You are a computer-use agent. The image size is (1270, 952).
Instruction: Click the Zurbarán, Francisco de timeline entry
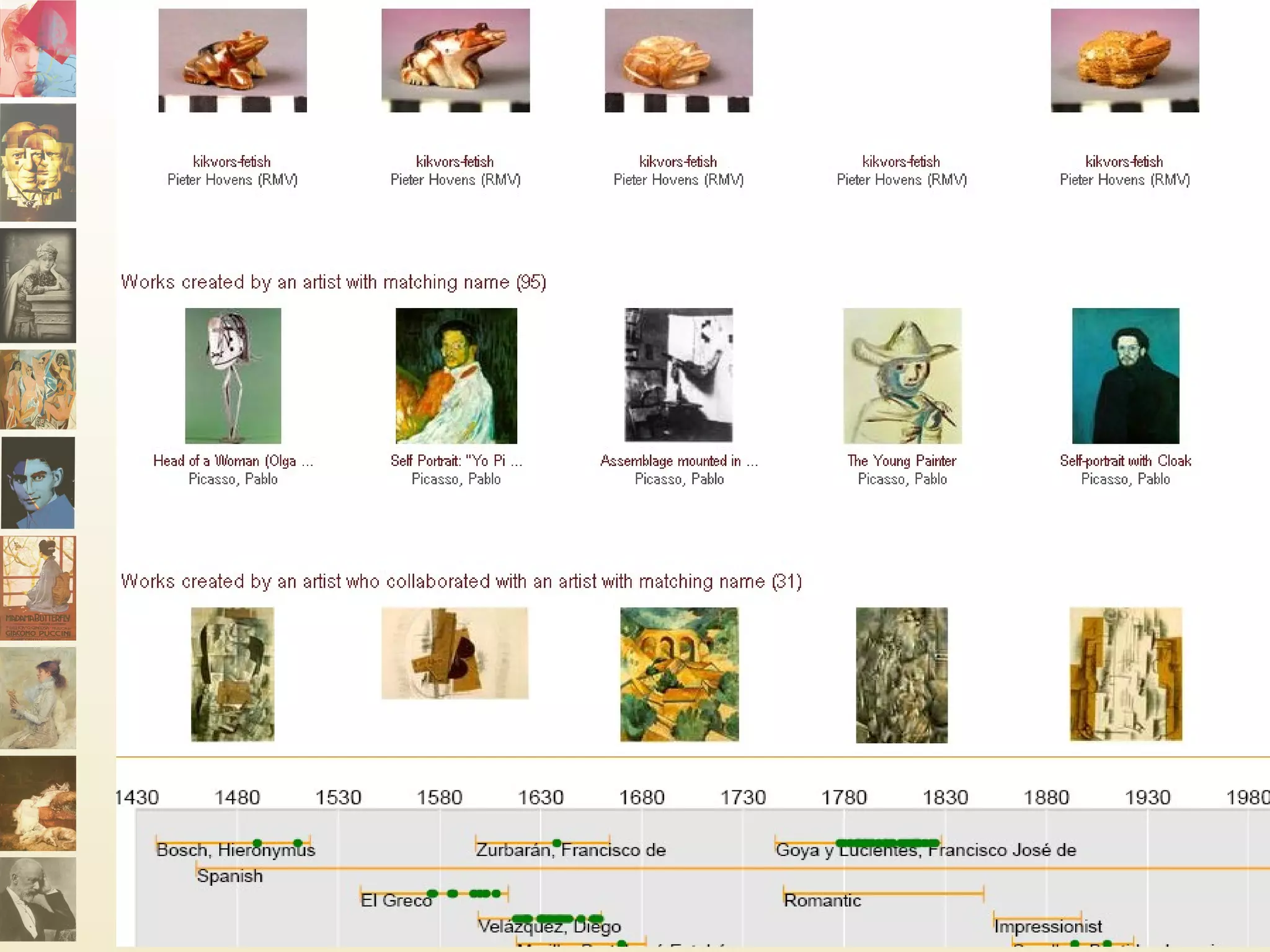(x=571, y=850)
